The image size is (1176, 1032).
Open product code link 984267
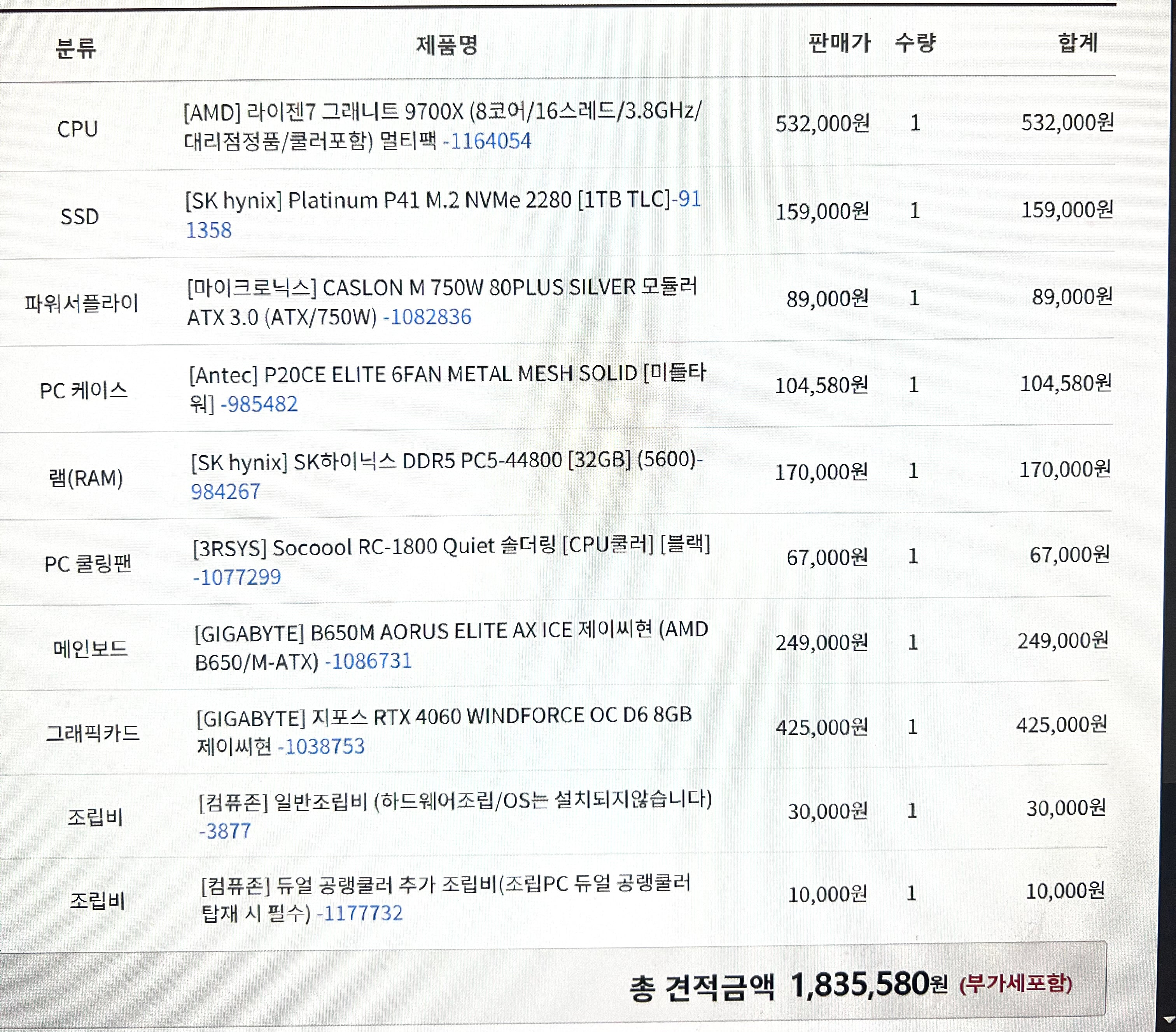point(226,492)
